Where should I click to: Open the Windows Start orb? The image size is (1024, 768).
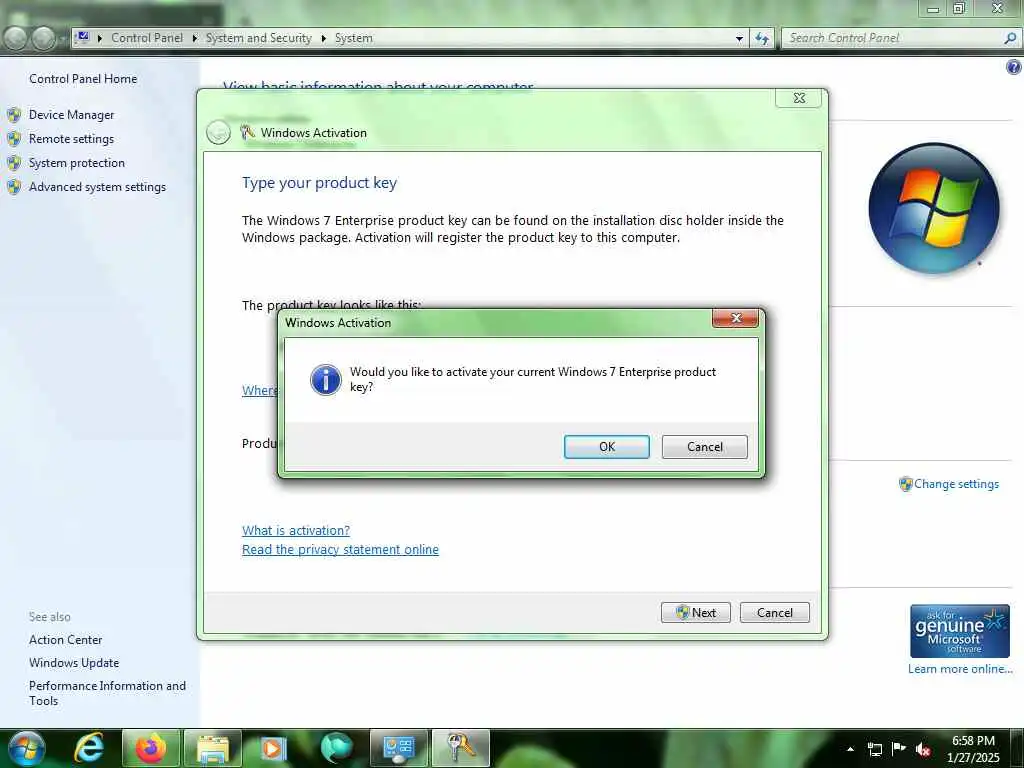27,748
